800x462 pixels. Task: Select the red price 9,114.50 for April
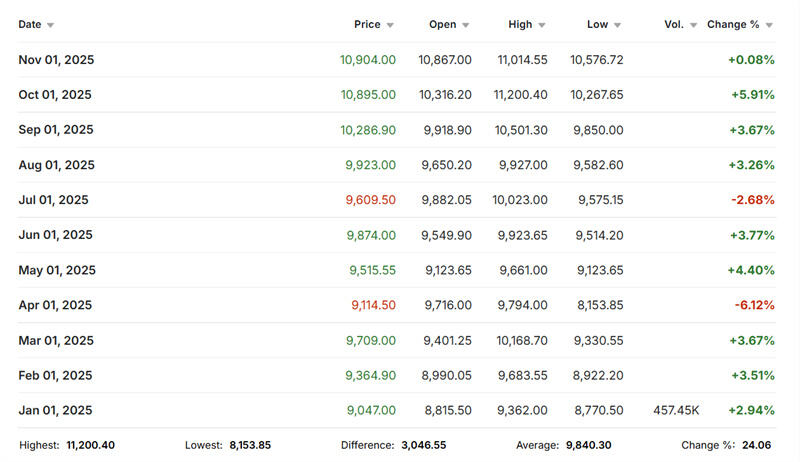coord(370,305)
